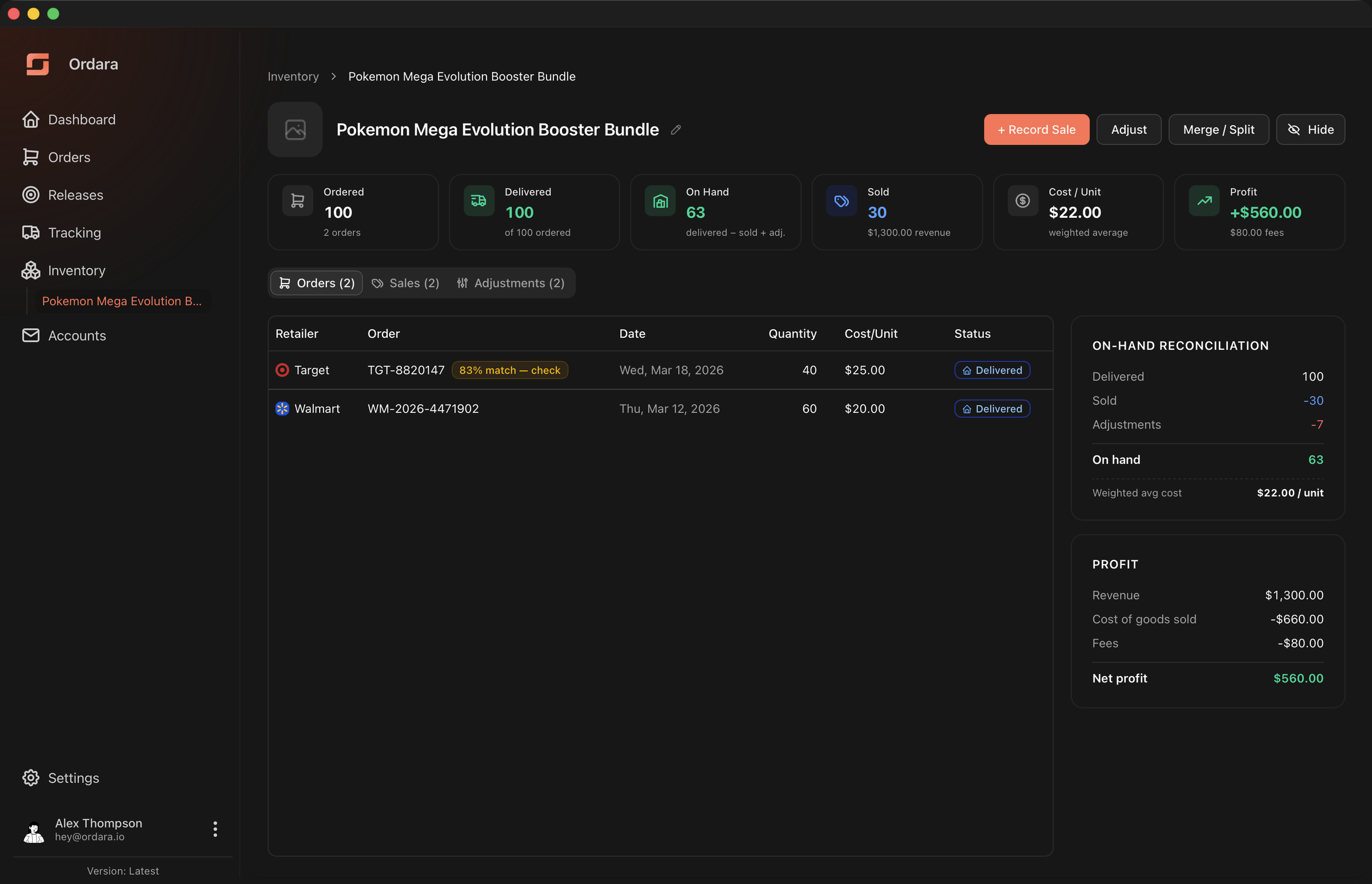1372x884 pixels.
Task: Click the Date column header
Action: pyautogui.click(x=632, y=334)
